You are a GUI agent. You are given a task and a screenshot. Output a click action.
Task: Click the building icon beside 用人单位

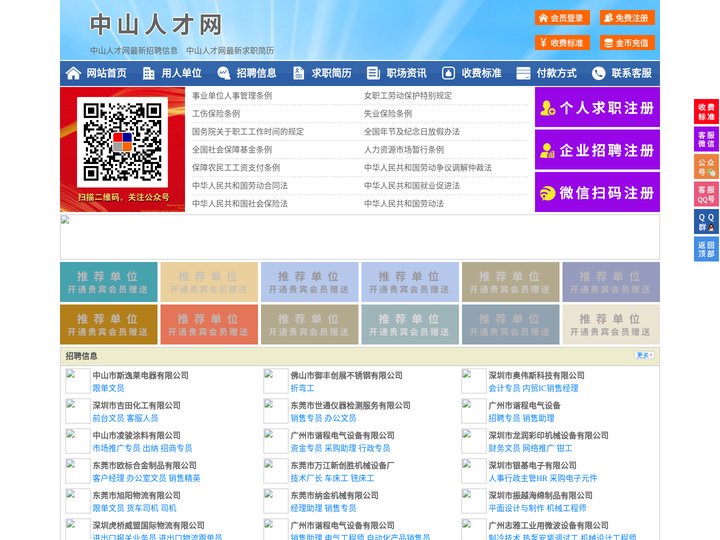pos(148,73)
